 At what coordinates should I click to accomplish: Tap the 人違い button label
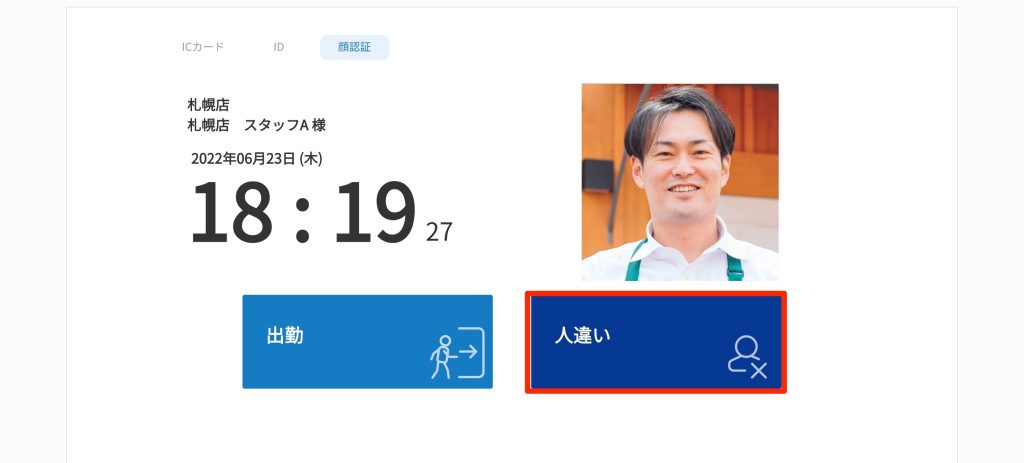coord(583,336)
